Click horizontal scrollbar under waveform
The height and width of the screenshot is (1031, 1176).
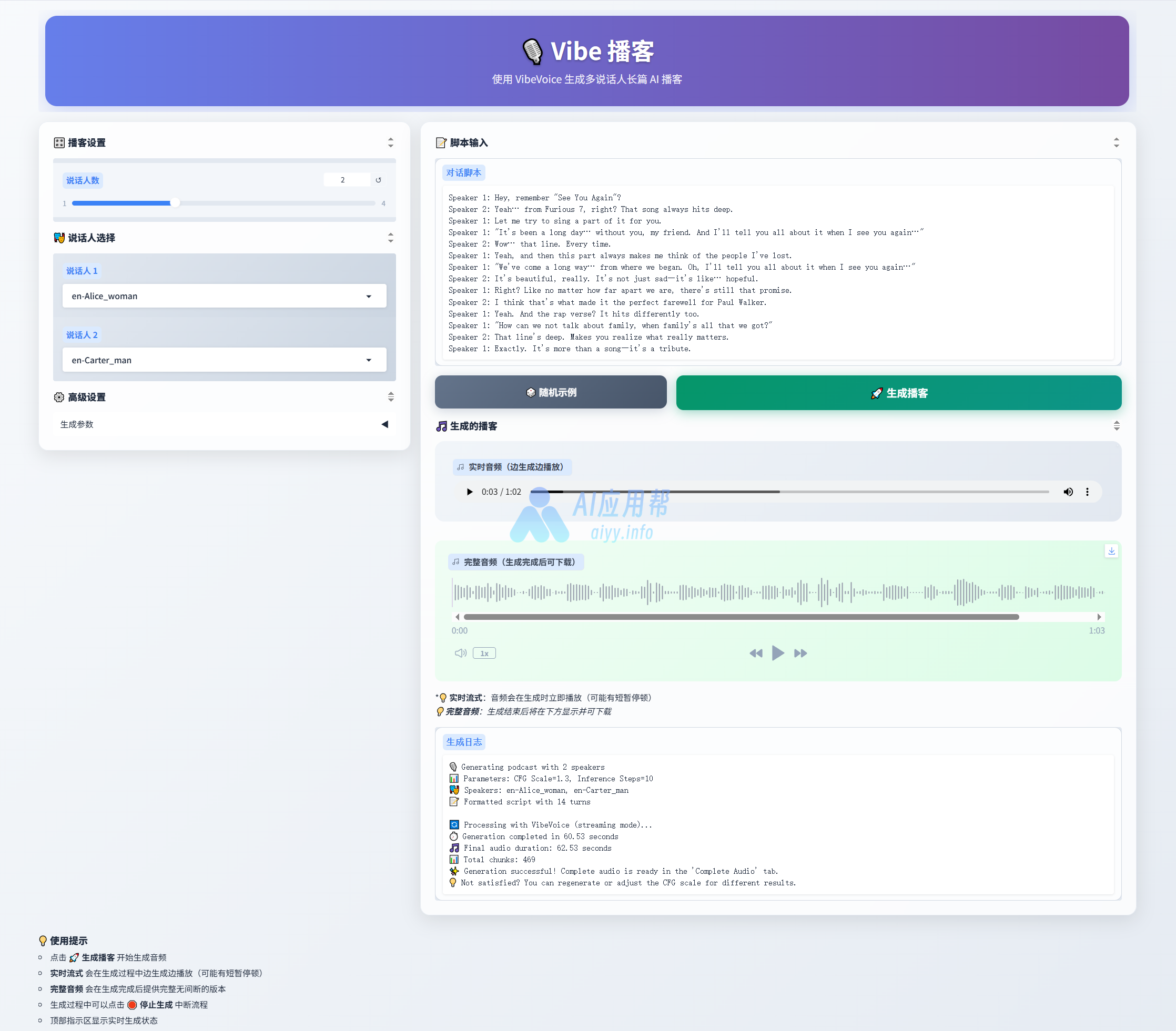(741, 617)
